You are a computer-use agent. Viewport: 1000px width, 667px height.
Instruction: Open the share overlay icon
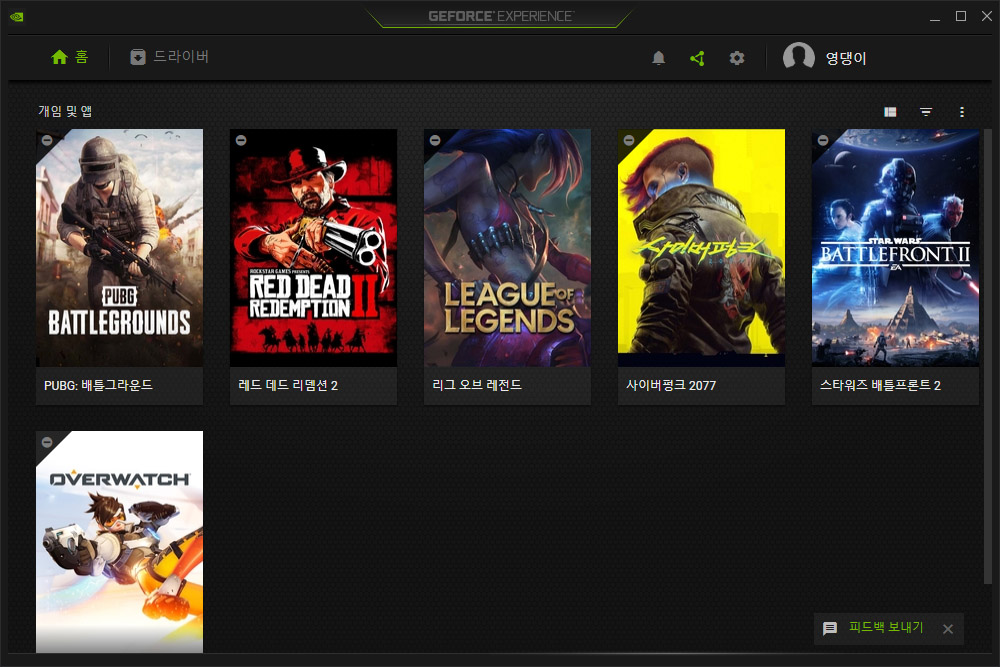coord(698,58)
